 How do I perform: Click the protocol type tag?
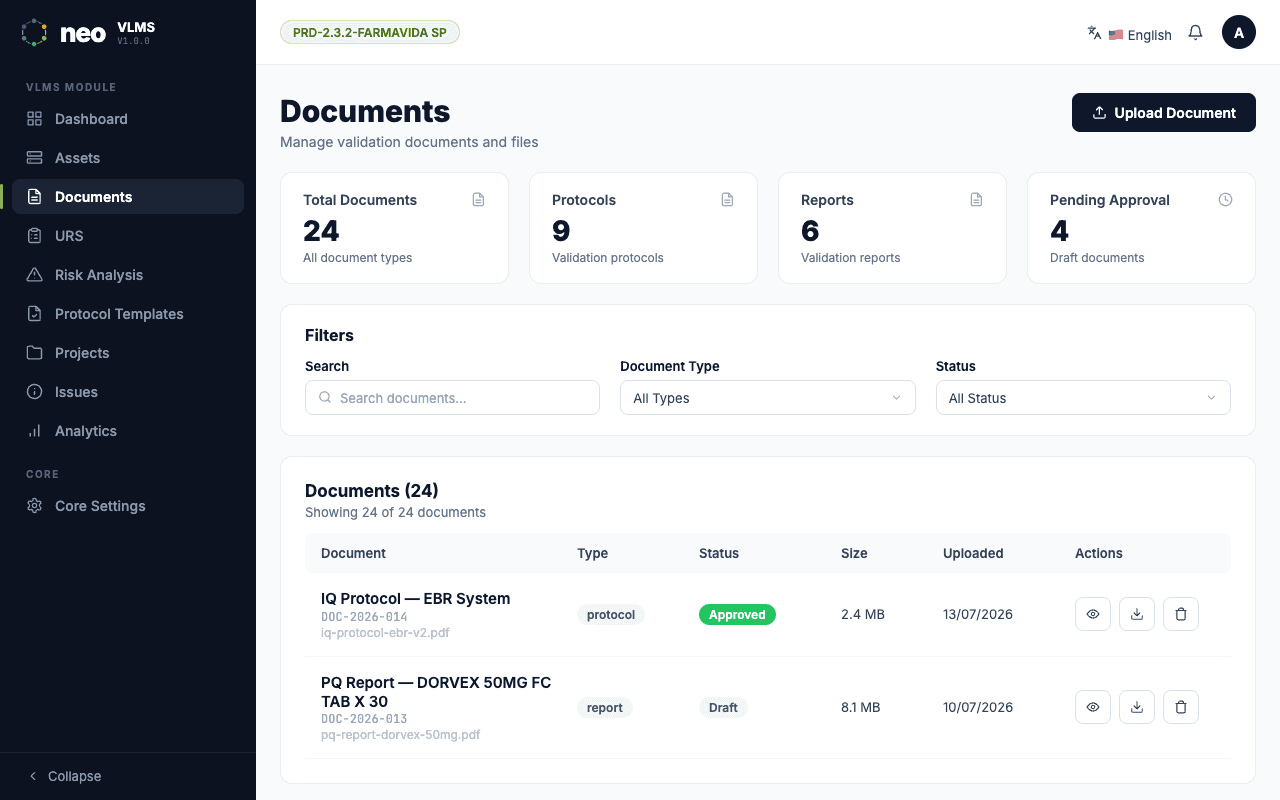[x=611, y=615]
